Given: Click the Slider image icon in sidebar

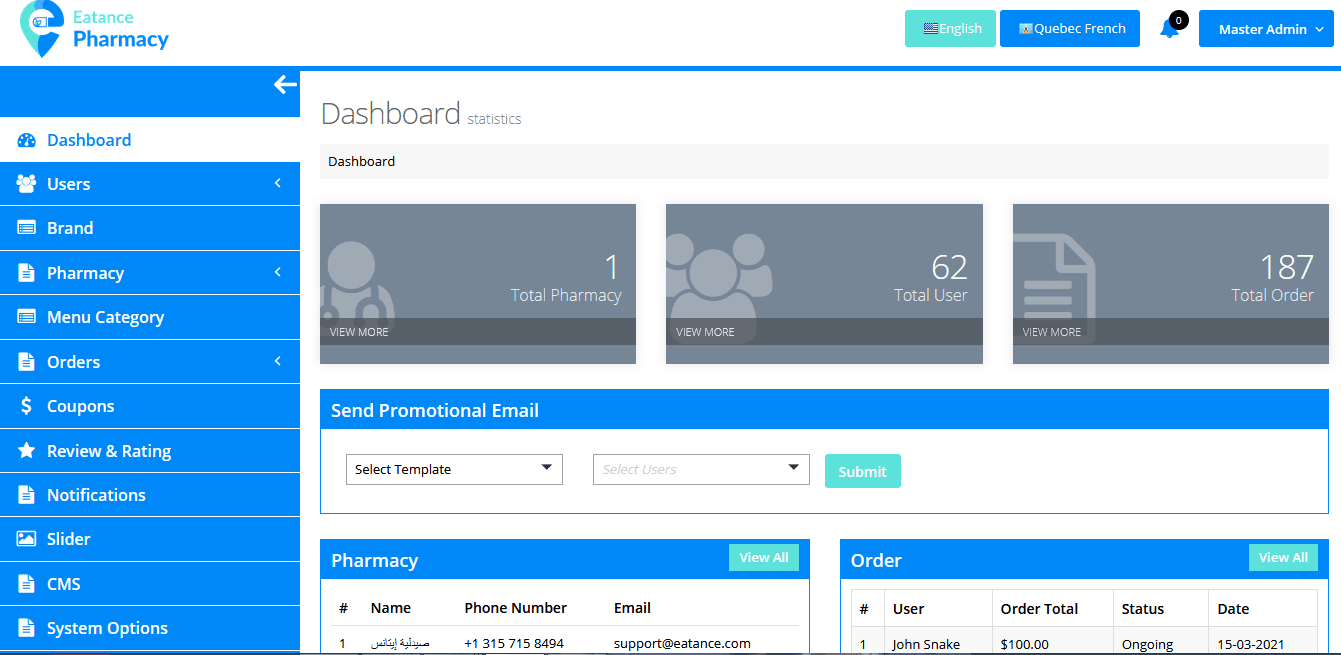Looking at the screenshot, I should [27, 539].
